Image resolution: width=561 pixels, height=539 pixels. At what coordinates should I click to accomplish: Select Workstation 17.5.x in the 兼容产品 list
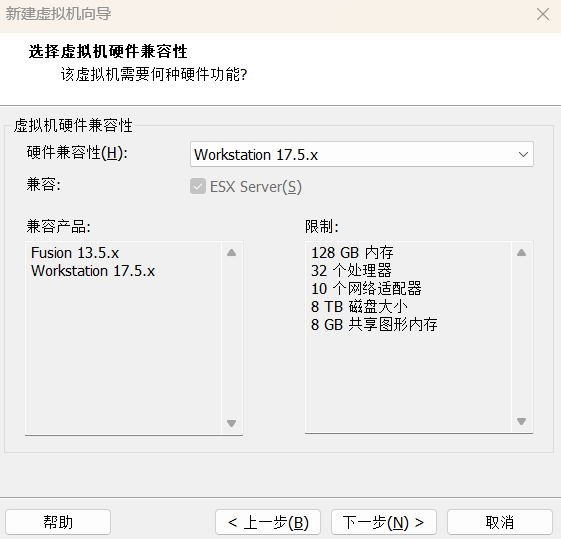click(93, 271)
